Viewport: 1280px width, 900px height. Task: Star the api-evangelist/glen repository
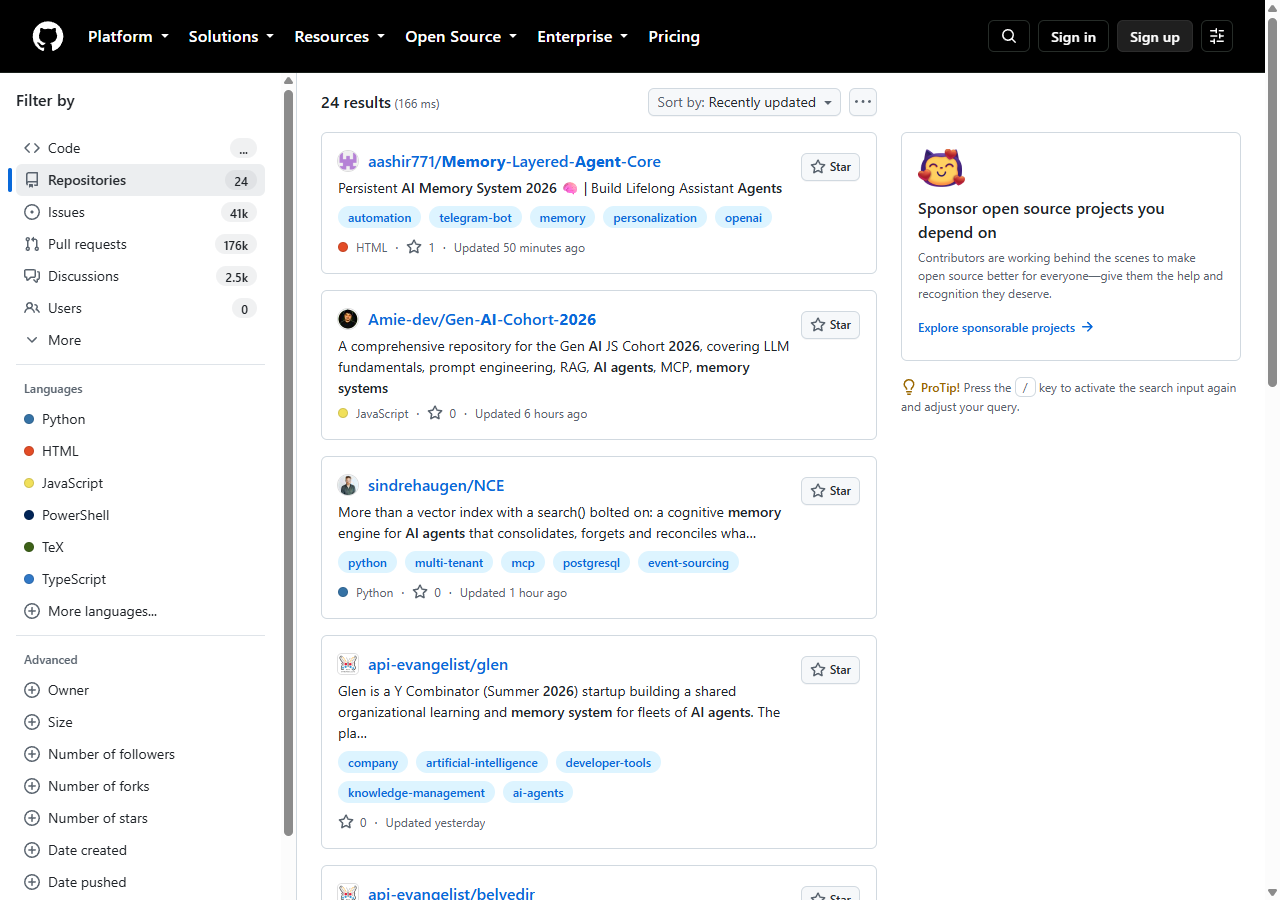pos(830,670)
